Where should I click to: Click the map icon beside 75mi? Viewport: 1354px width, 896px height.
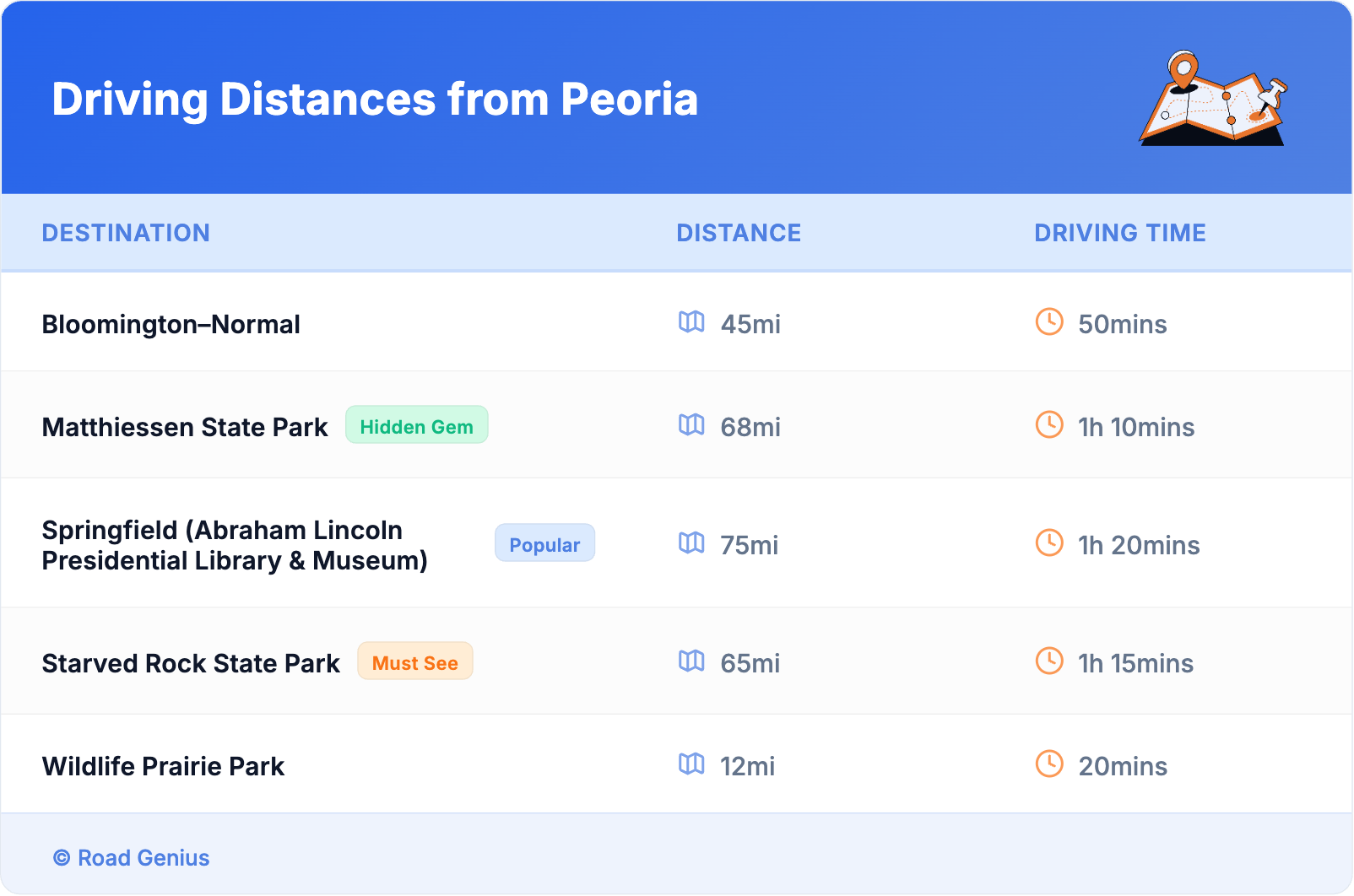[x=691, y=543]
